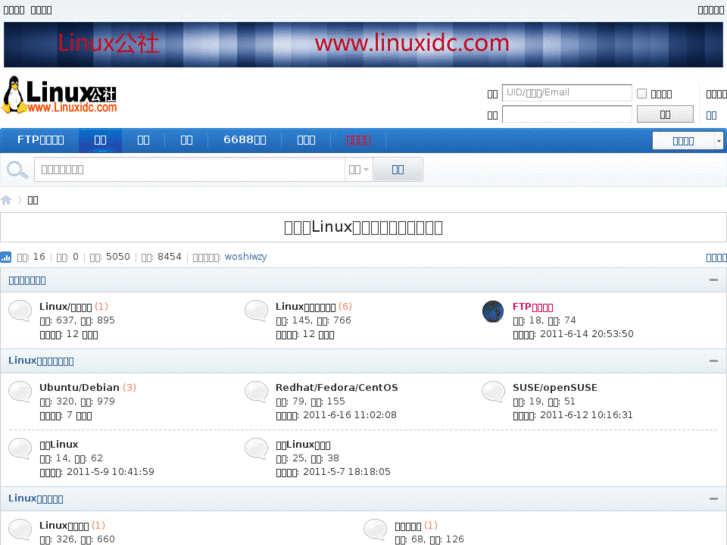Open the red-colored navigation item
This screenshot has width=727, height=545.
pyautogui.click(x=358, y=140)
